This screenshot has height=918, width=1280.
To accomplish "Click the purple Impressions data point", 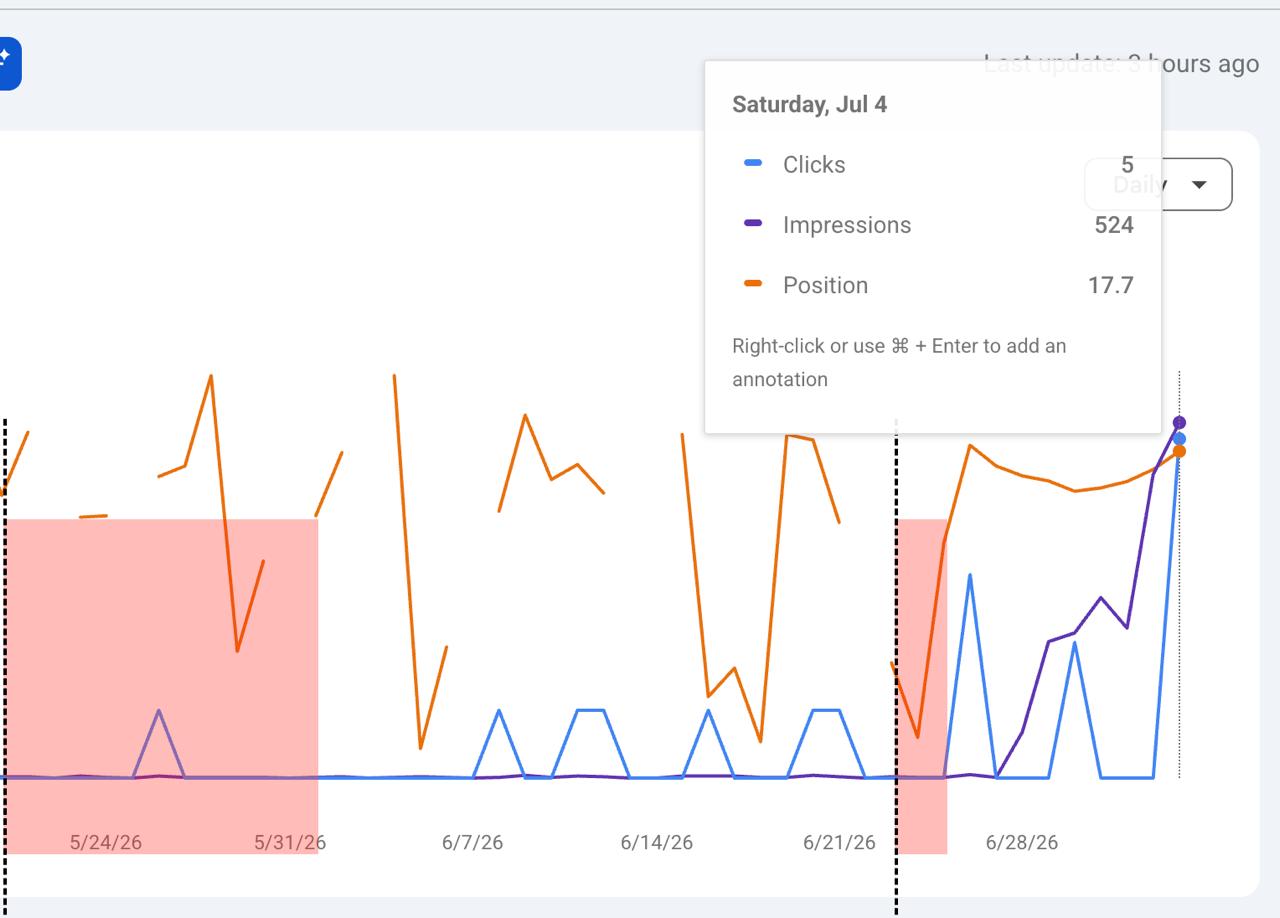I will [x=1179, y=423].
